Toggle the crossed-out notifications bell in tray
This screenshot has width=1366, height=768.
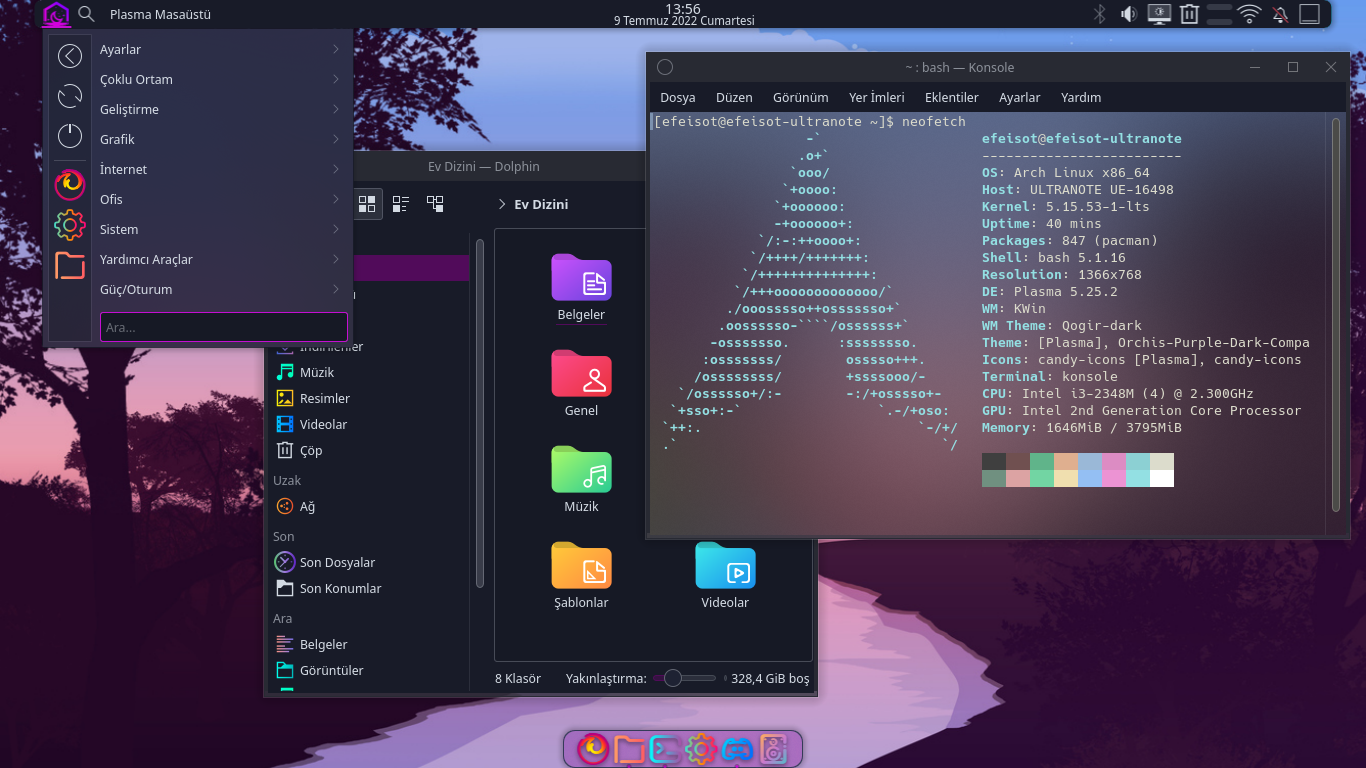point(1279,14)
